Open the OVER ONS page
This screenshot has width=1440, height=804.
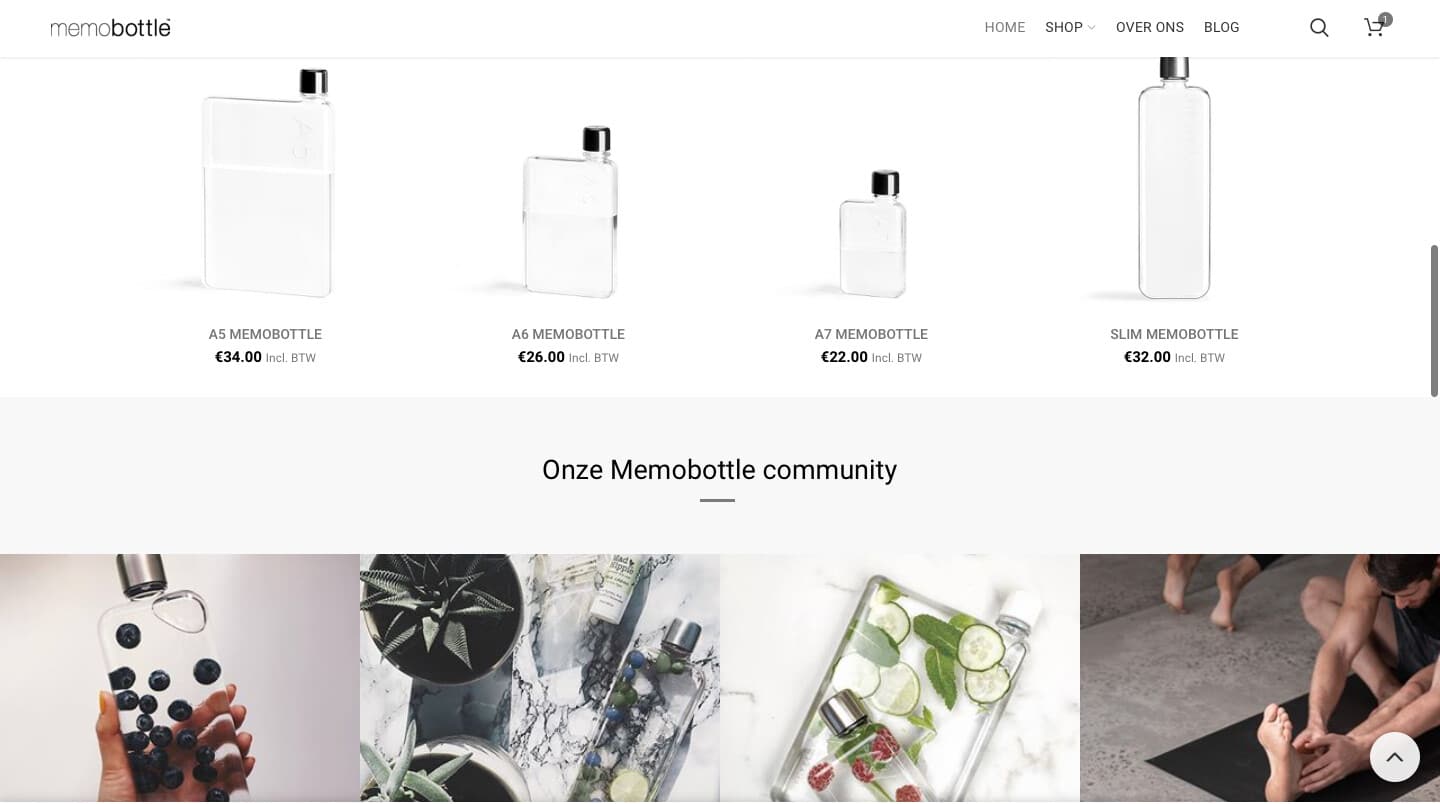[x=1150, y=28]
